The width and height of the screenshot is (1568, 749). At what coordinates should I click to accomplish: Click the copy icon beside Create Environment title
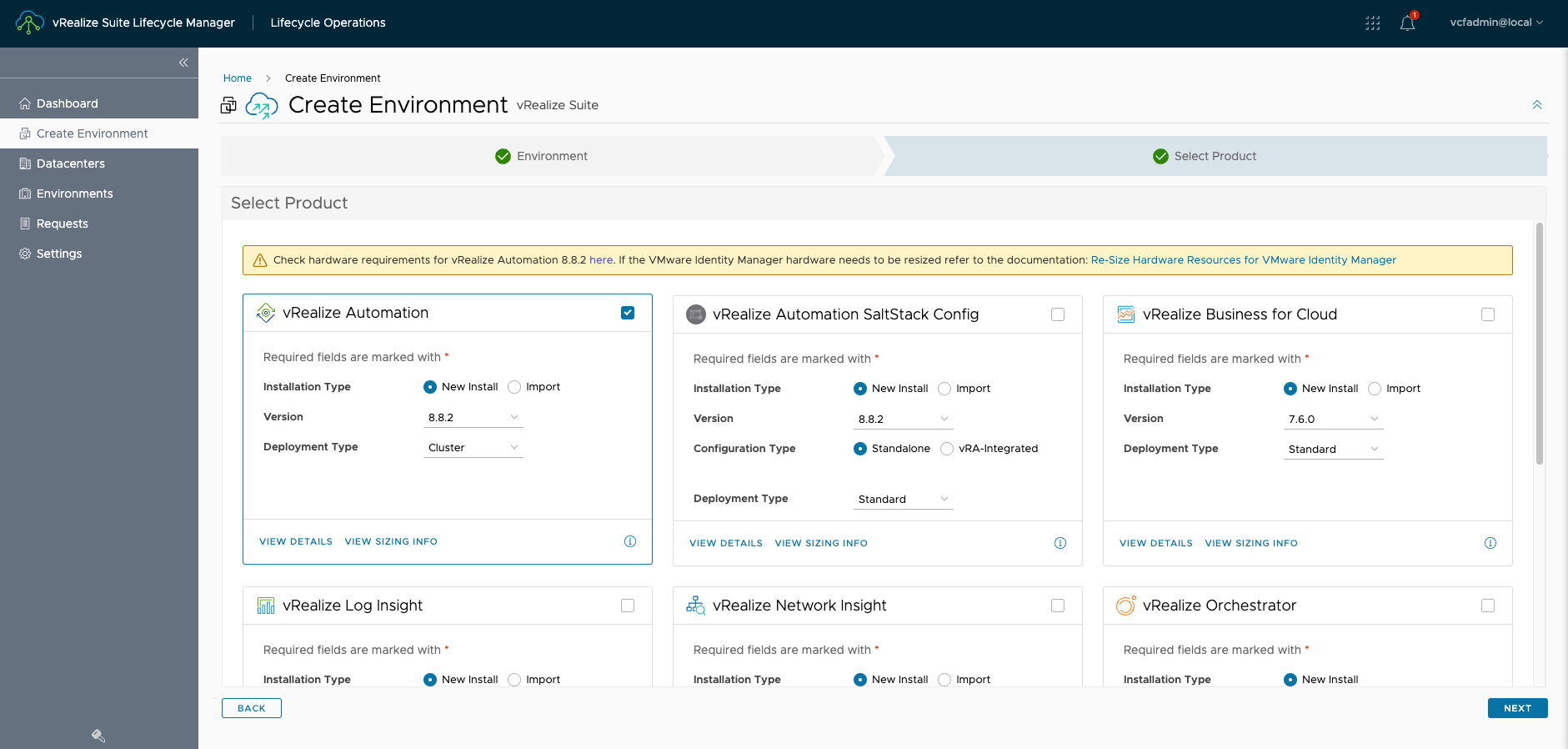coord(228,105)
